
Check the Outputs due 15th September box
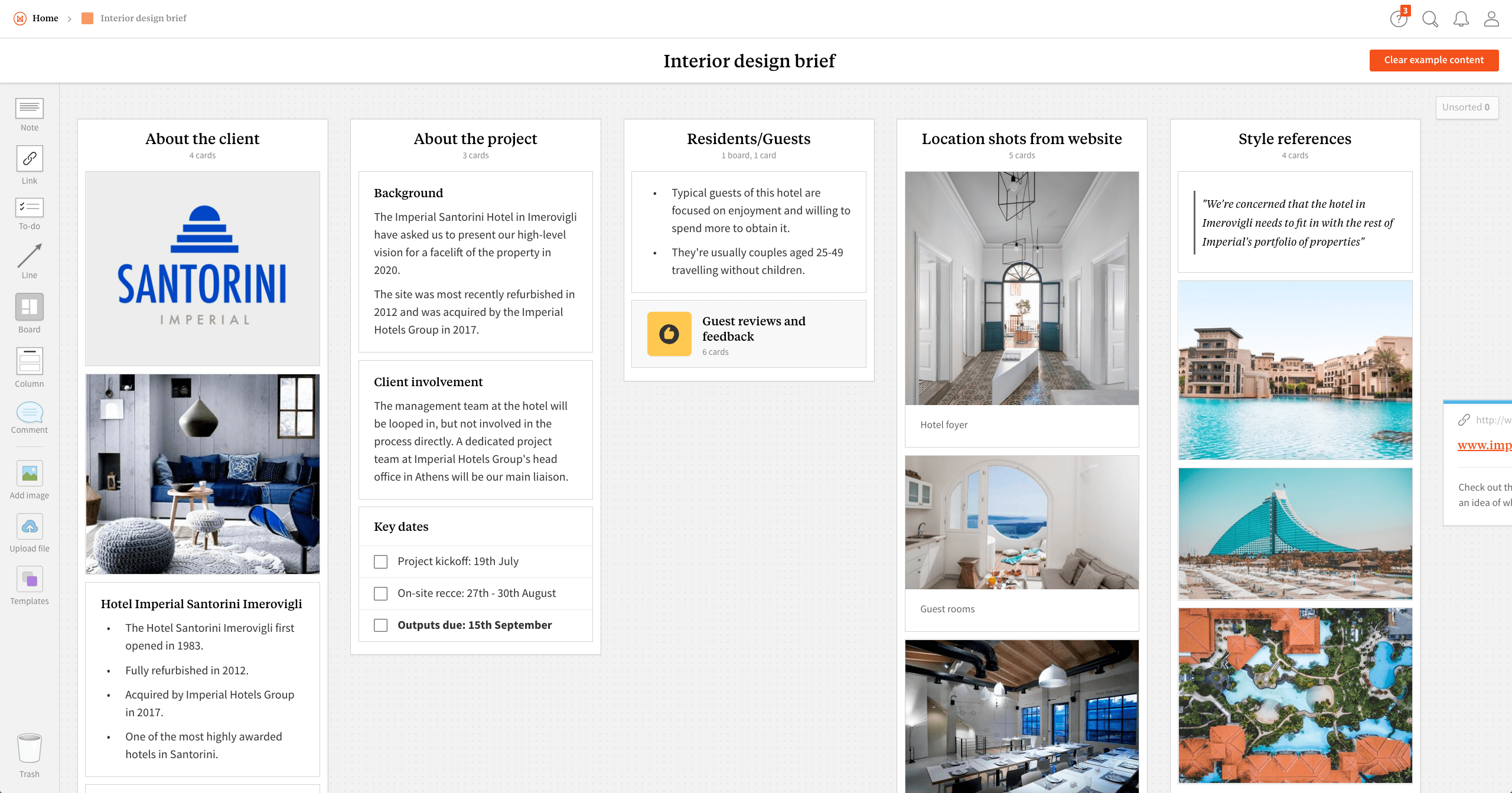pyautogui.click(x=381, y=625)
